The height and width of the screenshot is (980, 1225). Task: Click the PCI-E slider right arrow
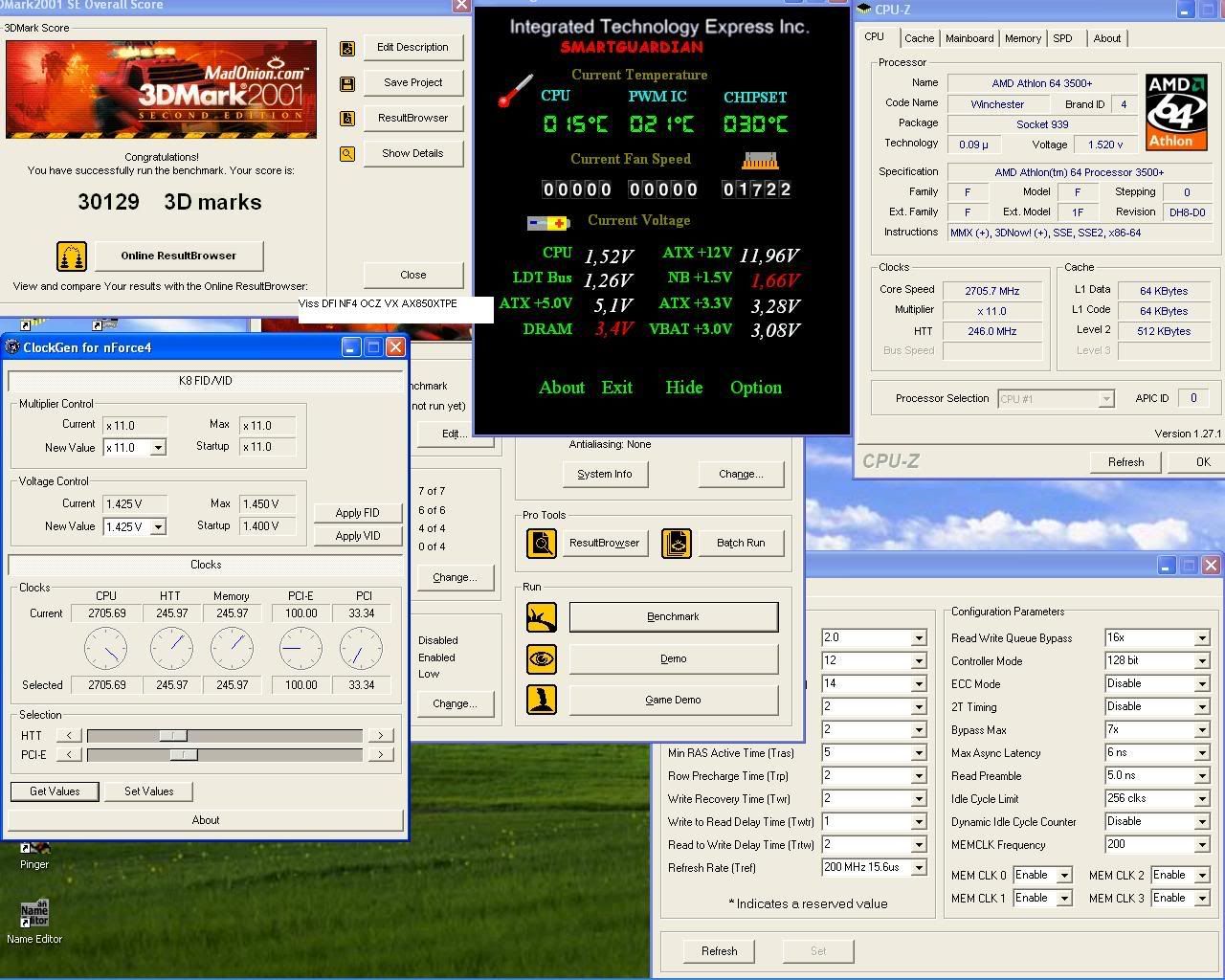[380, 754]
